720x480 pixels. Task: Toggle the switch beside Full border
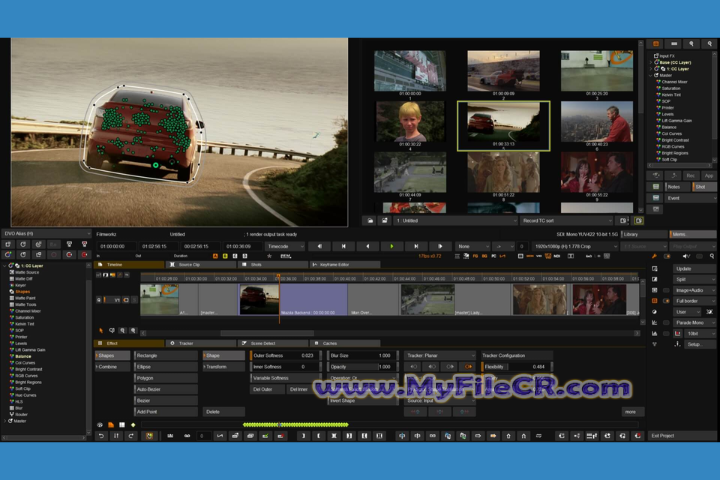pyautogui.click(x=666, y=301)
